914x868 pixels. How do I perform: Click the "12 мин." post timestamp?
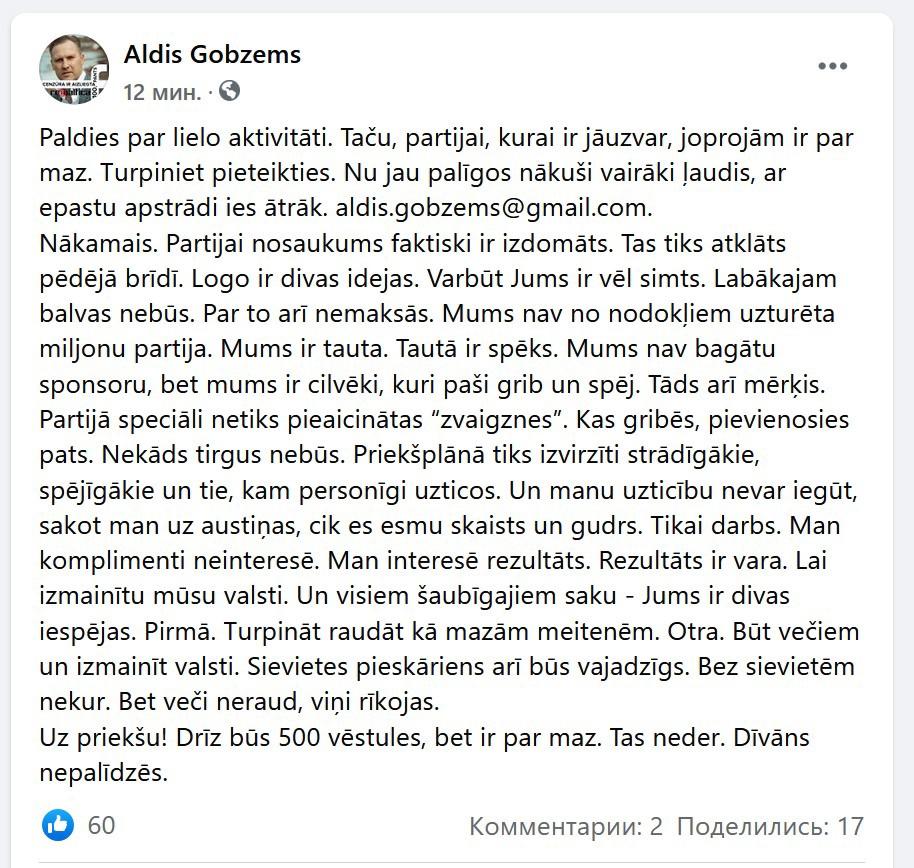[x=162, y=93]
